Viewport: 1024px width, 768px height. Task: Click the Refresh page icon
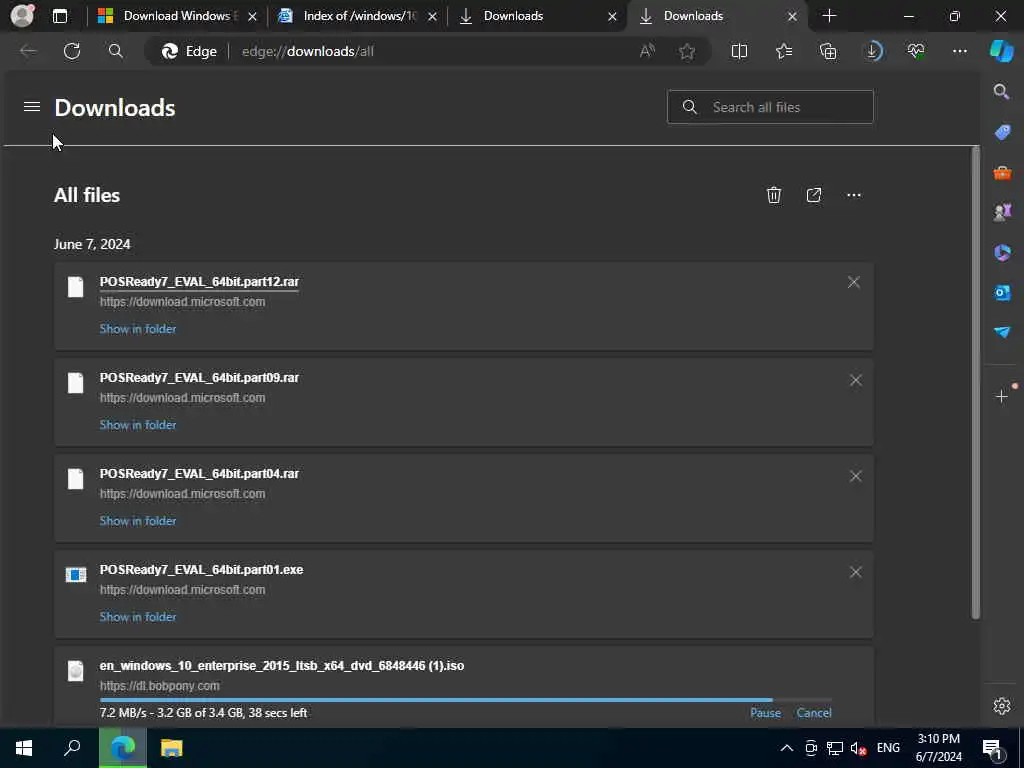pyautogui.click(x=72, y=51)
